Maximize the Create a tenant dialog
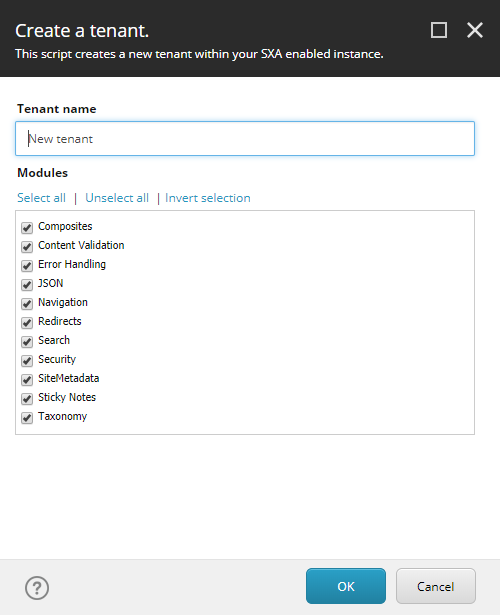Image resolution: width=500 pixels, height=615 pixels. tap(439, 30)
